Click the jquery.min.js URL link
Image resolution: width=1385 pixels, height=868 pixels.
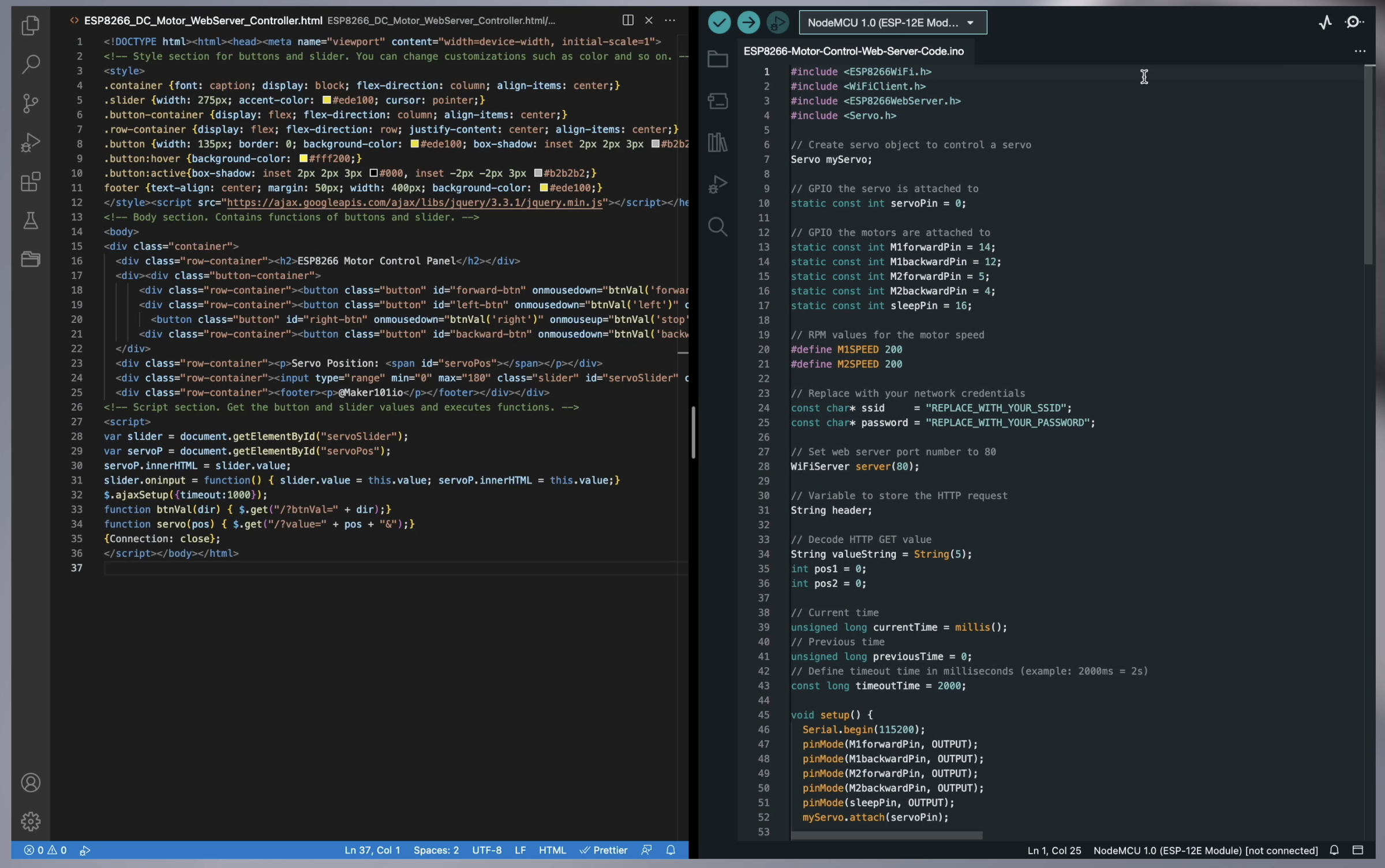click(414, 203)
